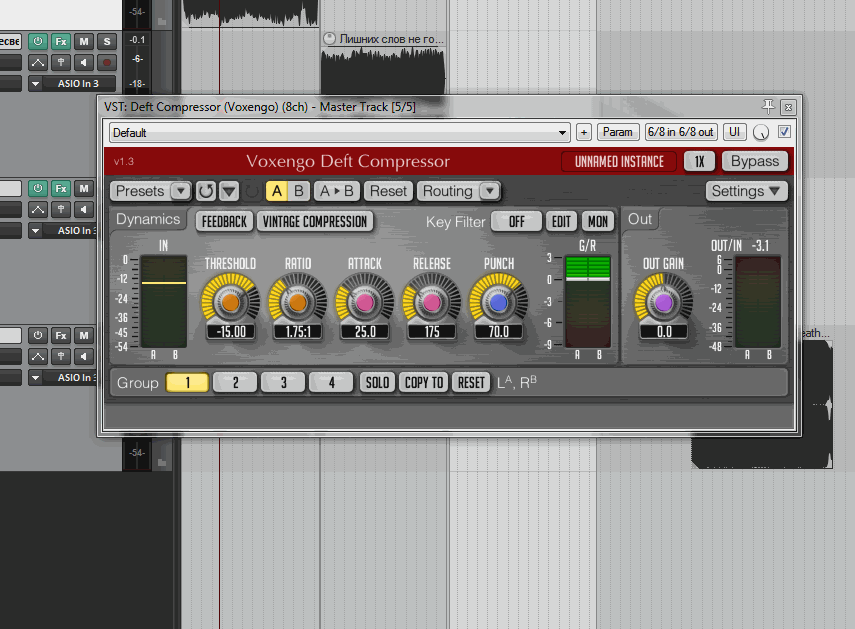Viewport: 855px width, 629px height.
Task: Open the Param menu button
Action: [617, 132]
